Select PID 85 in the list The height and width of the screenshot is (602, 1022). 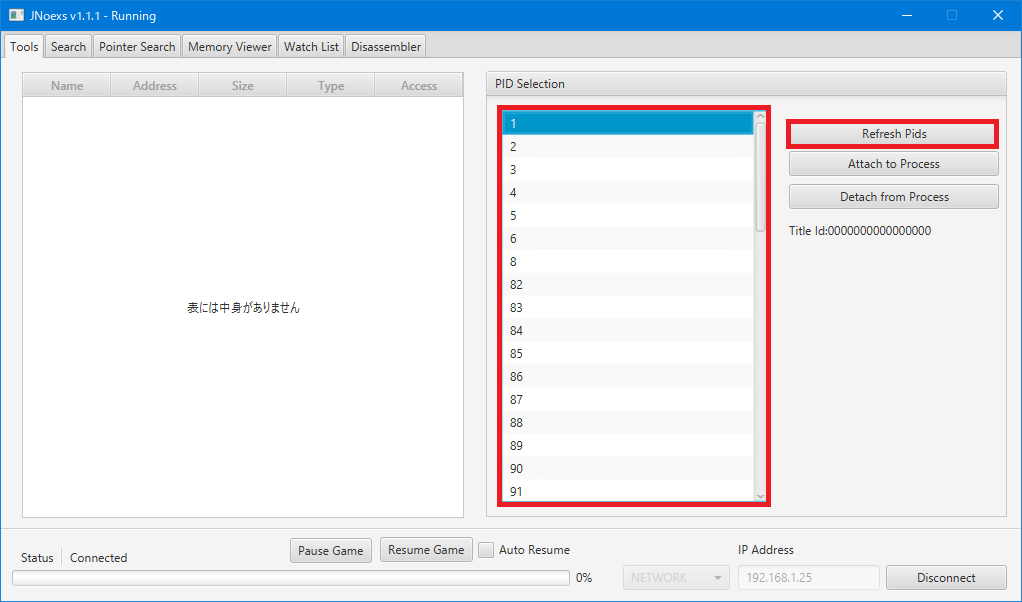pyautogui.click(x=628, y=354)
